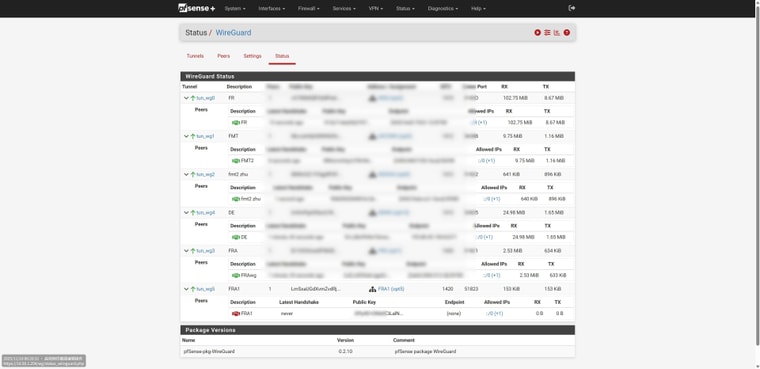
Task: Switch to the Settings tab
Action: pos(253,56)
